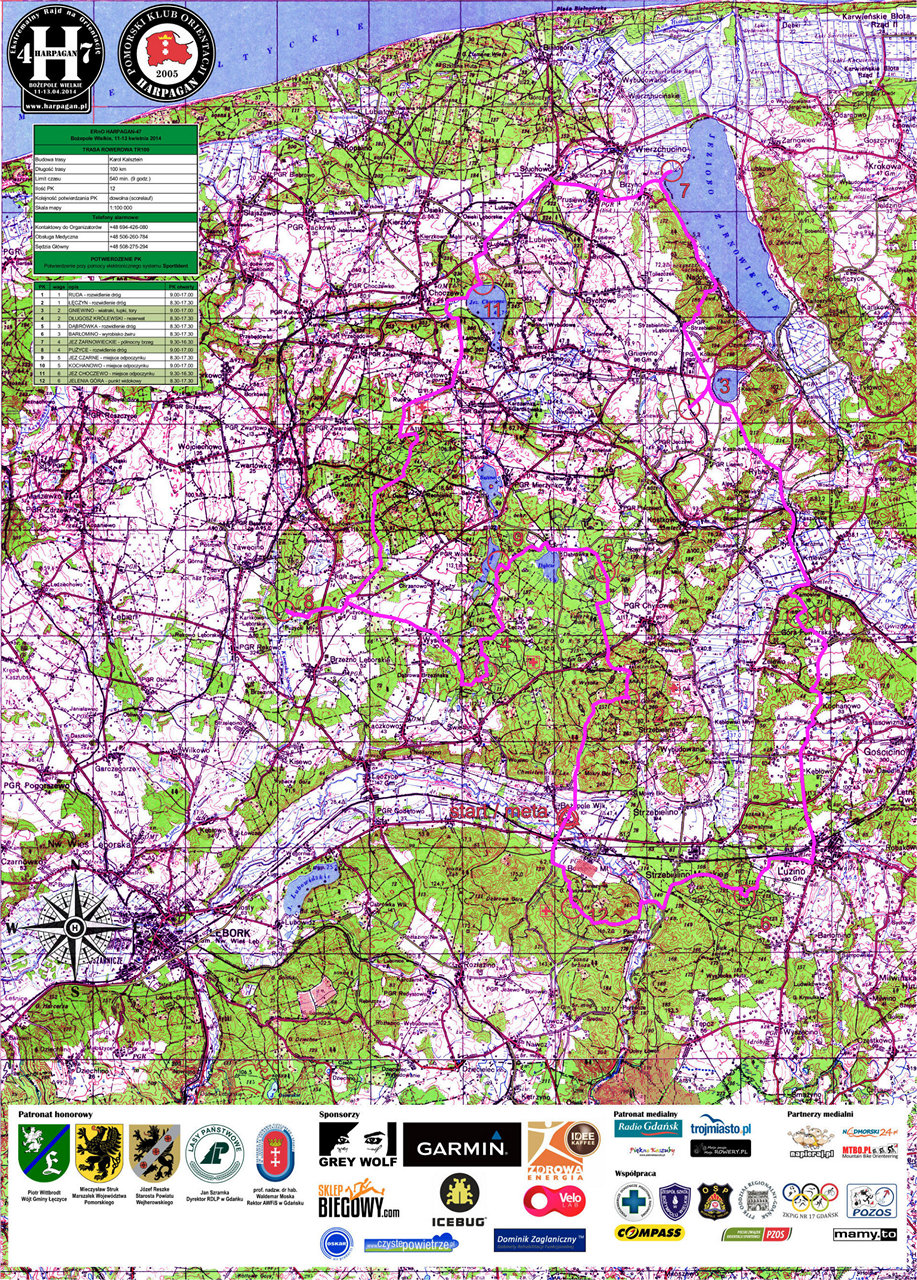The image size is (917, 1280).
Task: Open the Icebug sponsor logo
Action: click(x=460, y=1201)
